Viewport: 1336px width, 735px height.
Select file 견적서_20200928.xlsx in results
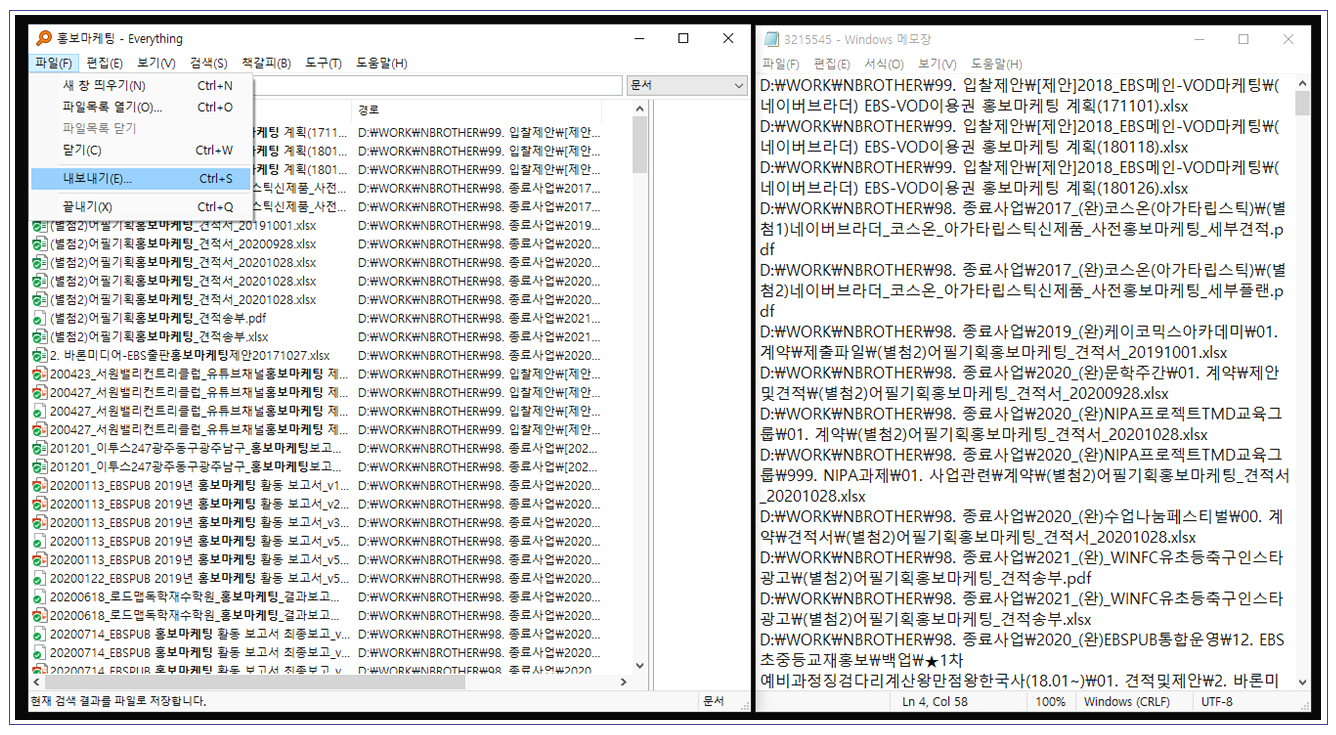[x=183, y=243]
